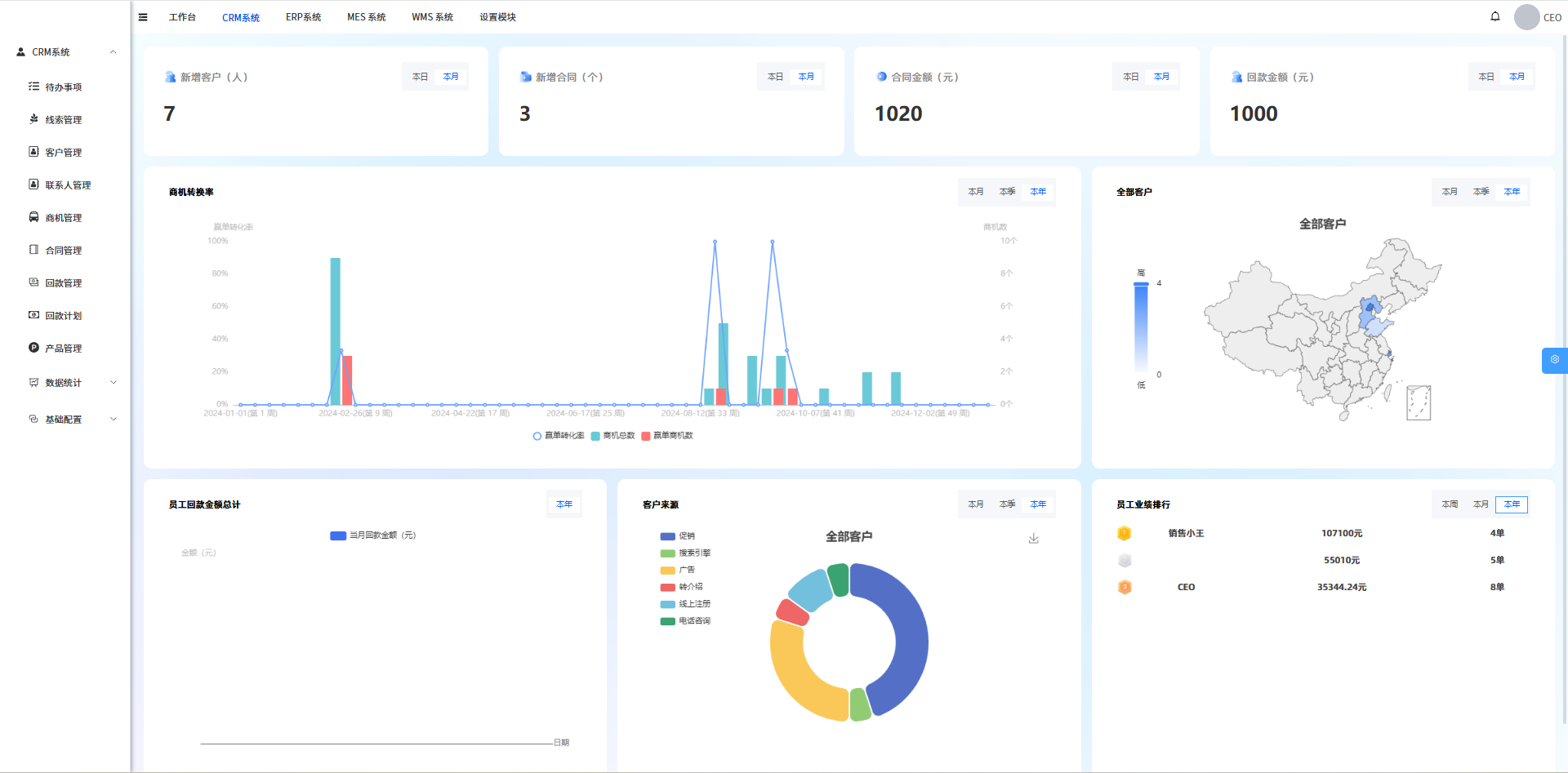Go to 线索管理 in the sidebar
The height and width of the screenshot is (773, 1568).
tap(63, 120)
